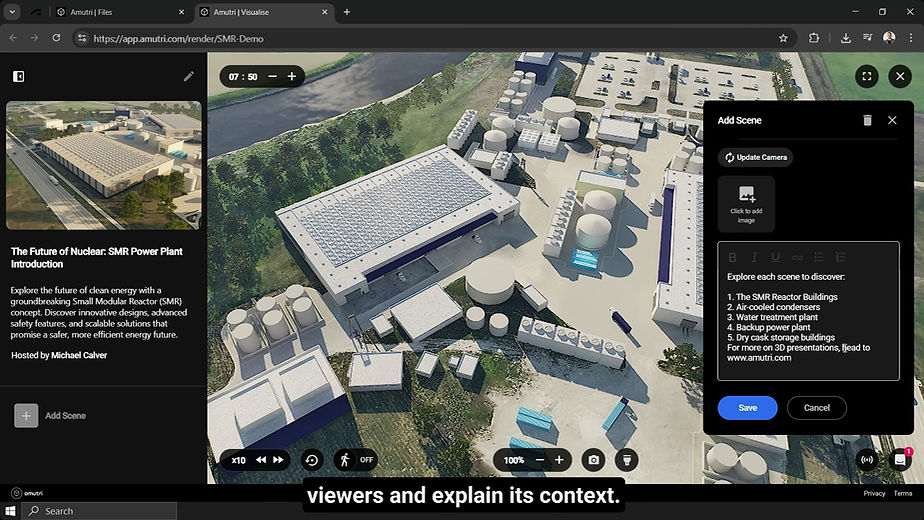
Task: Open the SMR plant scene thumbnail
Action: (x=104, y=165)
